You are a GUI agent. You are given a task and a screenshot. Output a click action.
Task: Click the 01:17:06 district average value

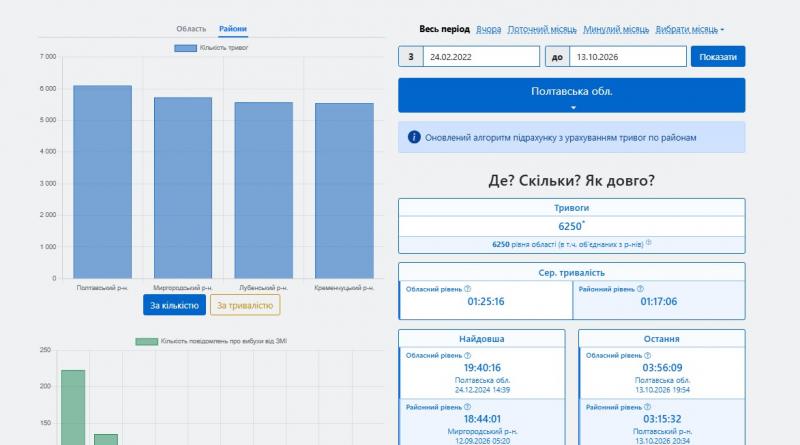click(659, 302)
